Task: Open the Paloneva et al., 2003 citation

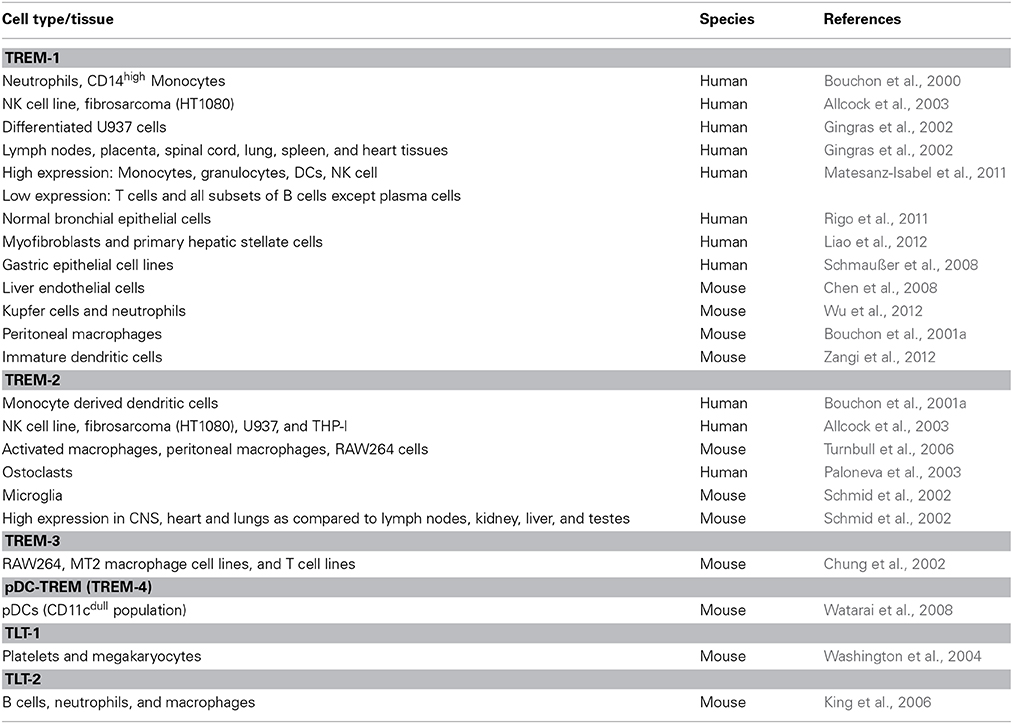Action: pyautogui.click(x=892, y=473)
